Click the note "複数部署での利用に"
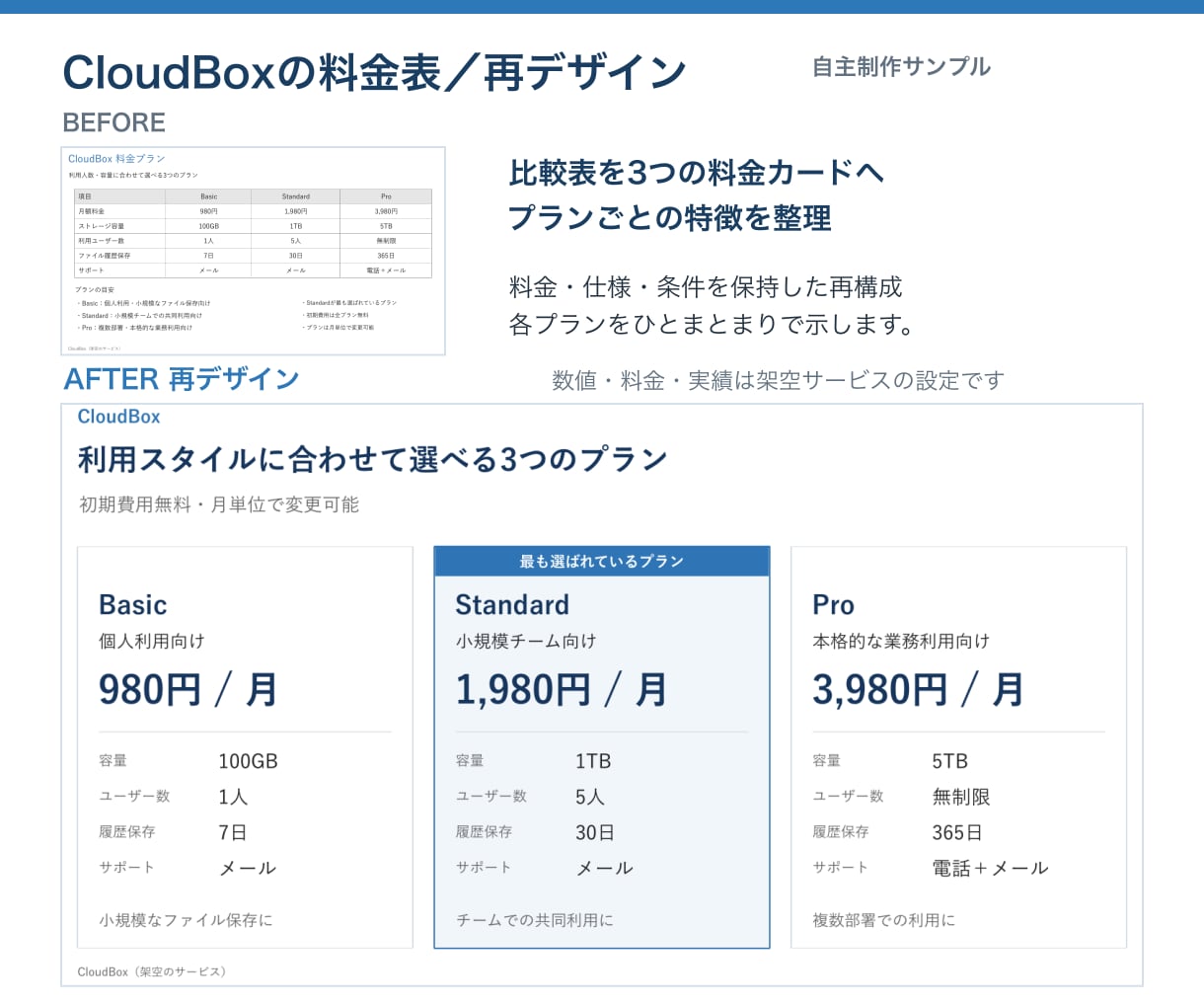The width and height of the screenshot is (1204, 1003). (x=884, y=920)
